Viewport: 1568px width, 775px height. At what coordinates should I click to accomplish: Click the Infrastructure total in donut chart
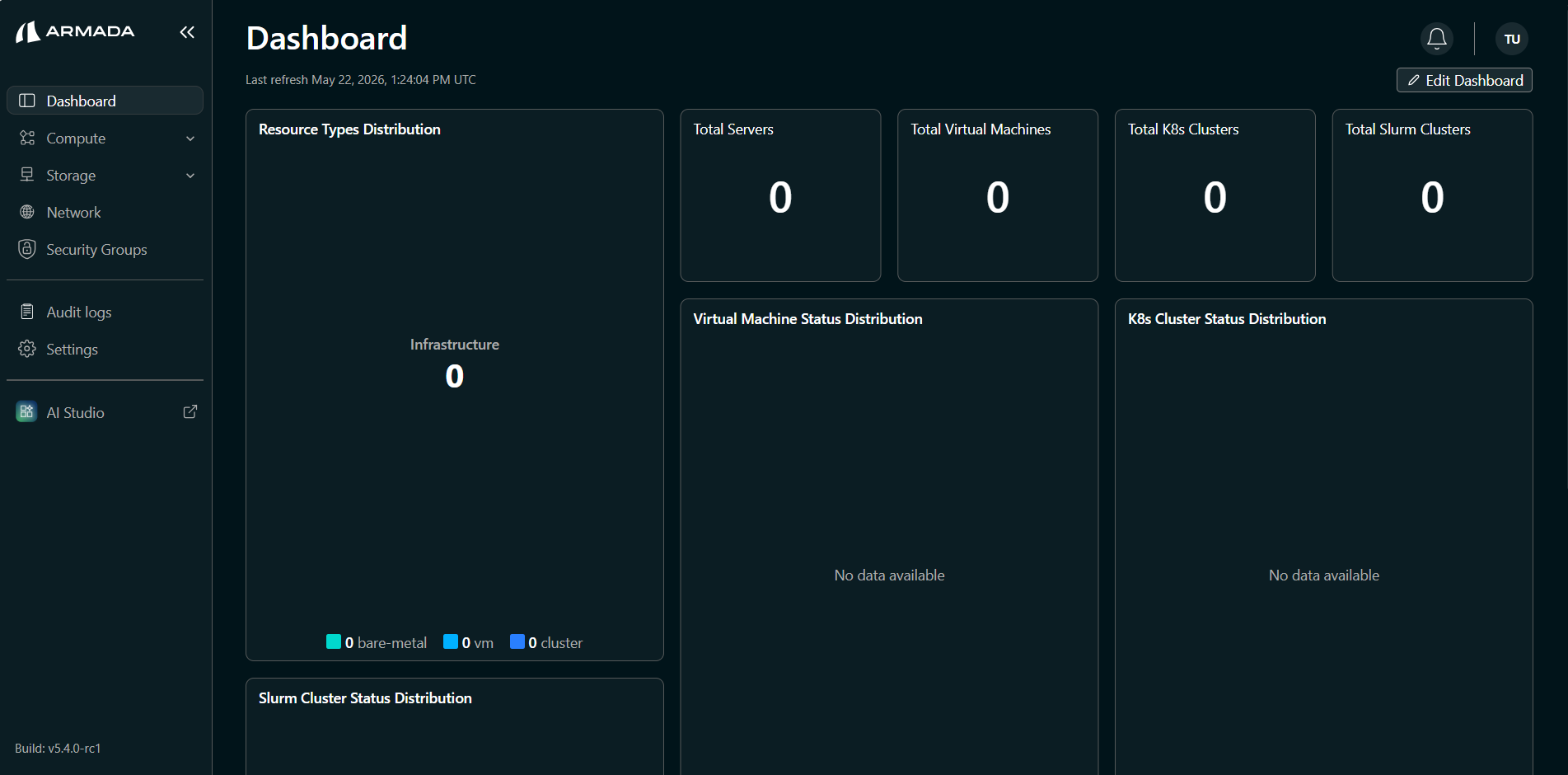[x=455, y=376]
